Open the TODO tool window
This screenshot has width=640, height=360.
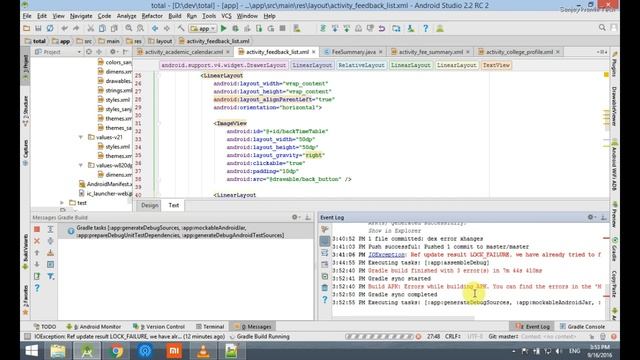tap(45, 327)
